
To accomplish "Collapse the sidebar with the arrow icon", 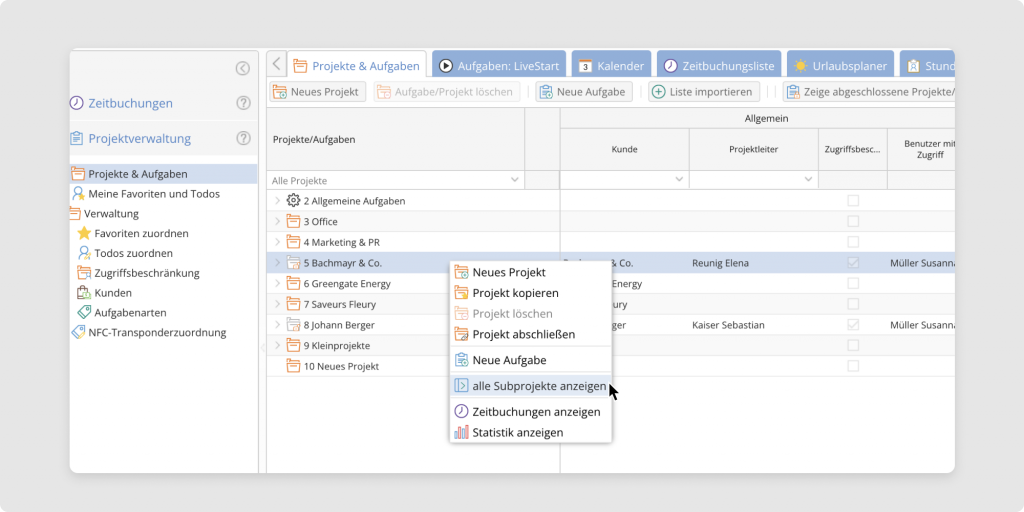I will click(242, 68).
